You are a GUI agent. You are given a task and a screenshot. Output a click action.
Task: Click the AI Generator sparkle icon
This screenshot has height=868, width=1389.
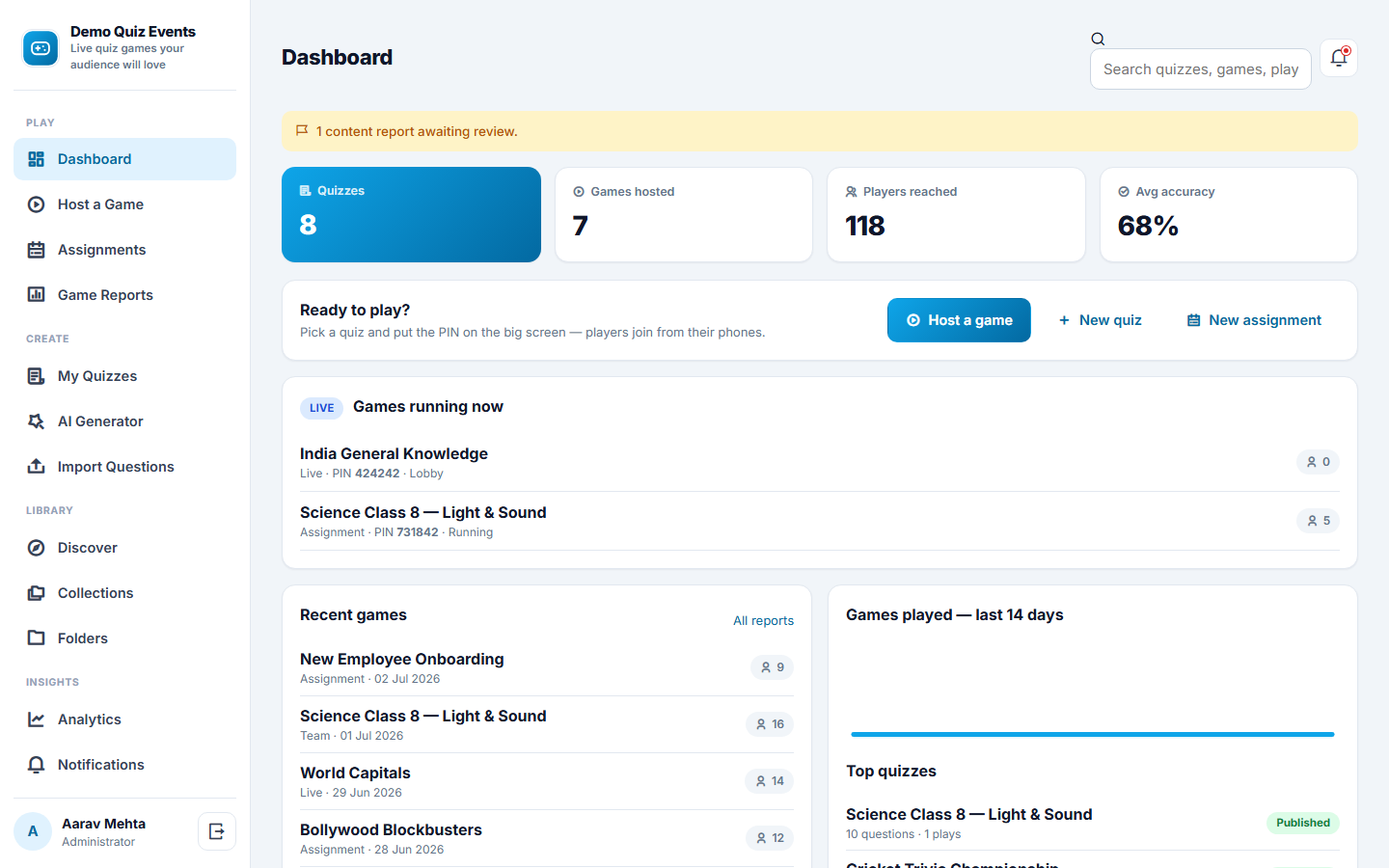pyautogui.click(x=37, y=421)
